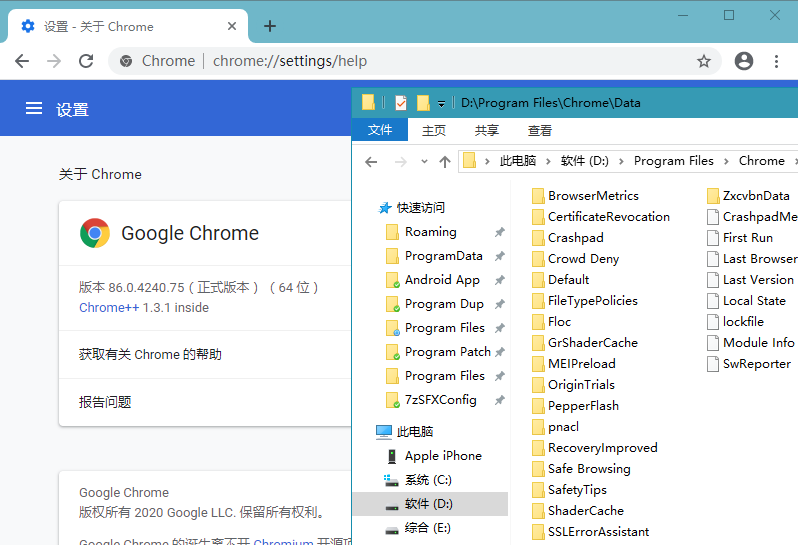Click Explorer properties quick access icon
This screenshot has width=798, height=545.
pyautogui.click(x=401, y=103)
